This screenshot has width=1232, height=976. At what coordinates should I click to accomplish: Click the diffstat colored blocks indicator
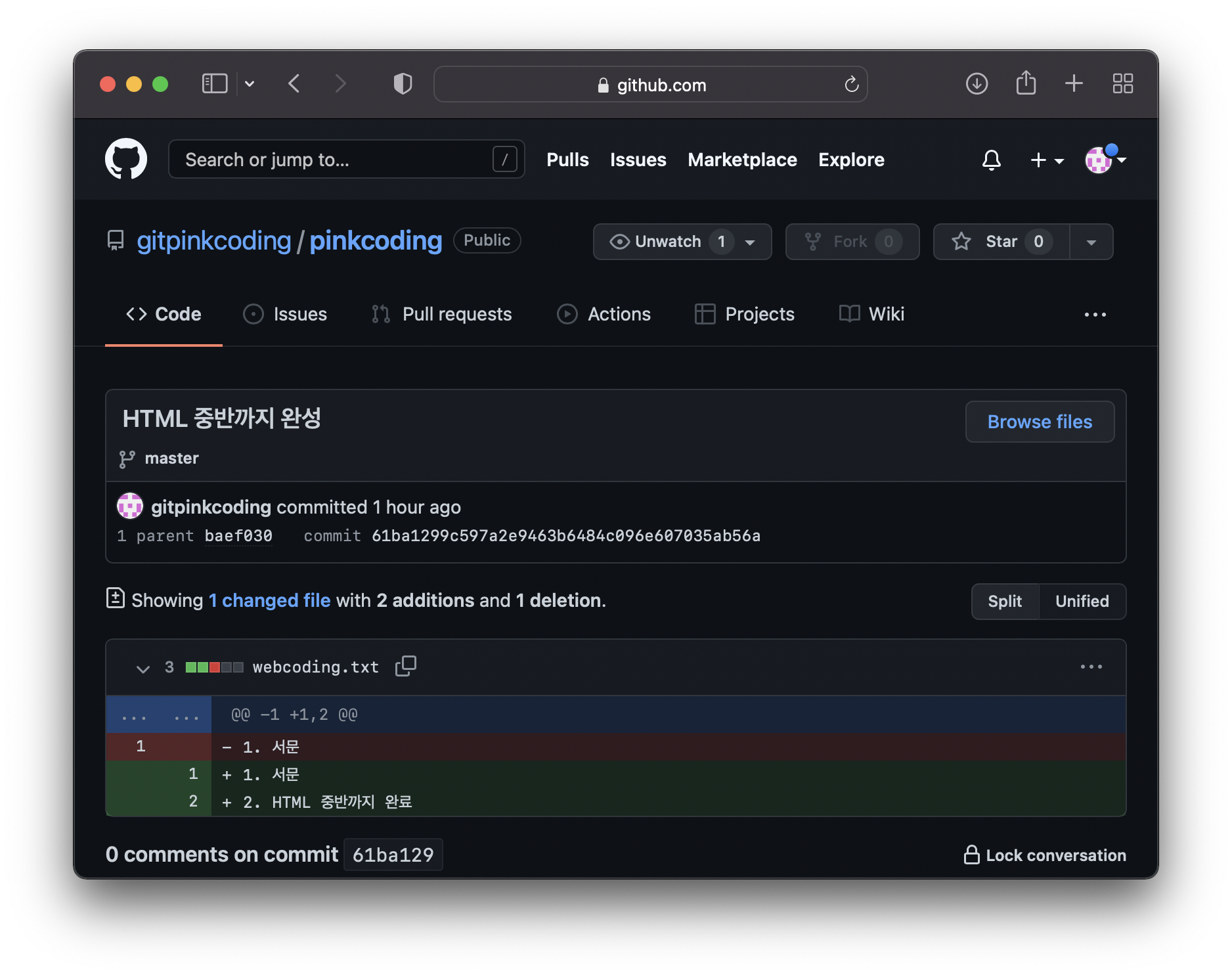214,667
